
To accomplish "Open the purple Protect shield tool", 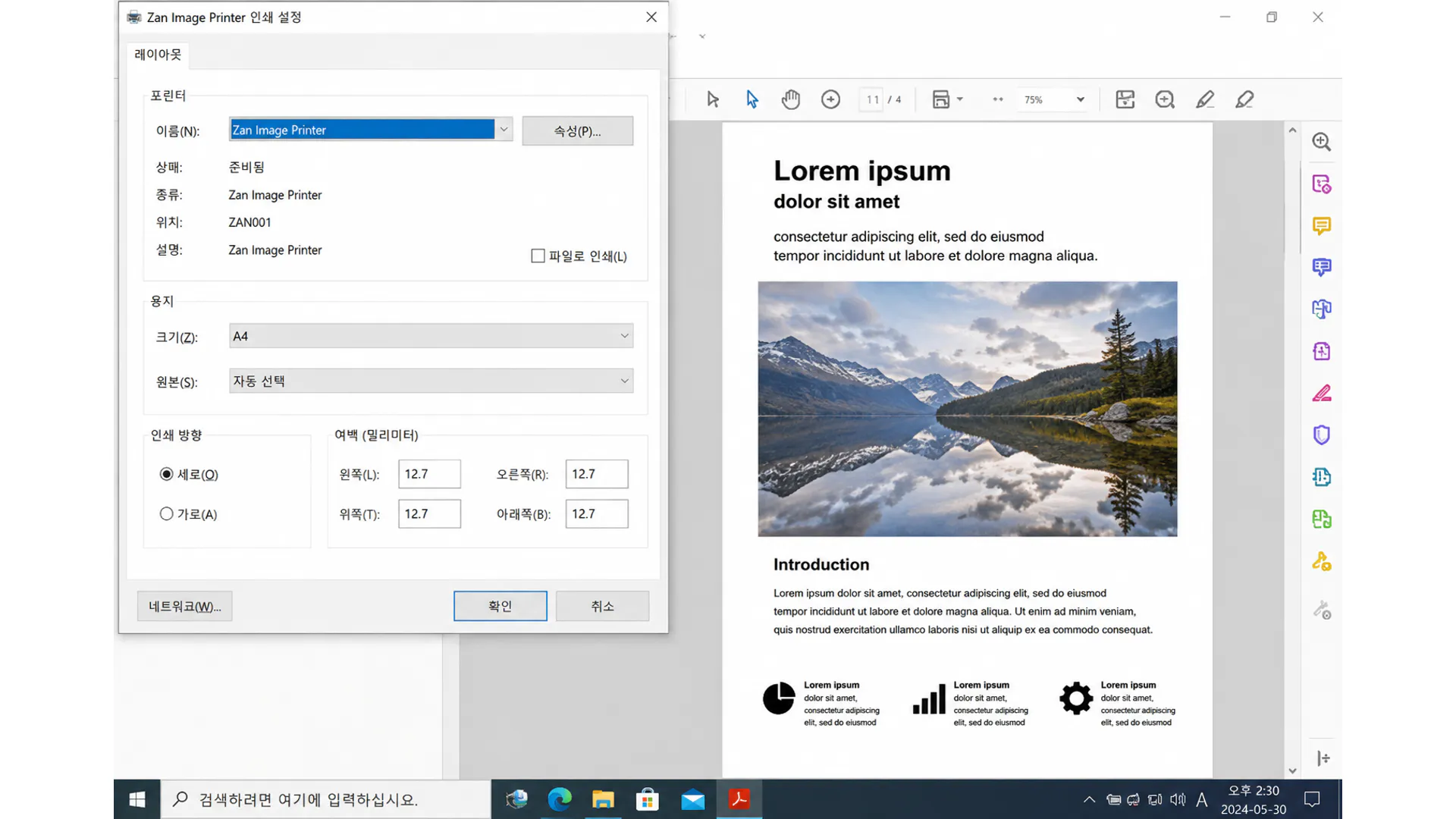I will (x=1321, y=435).
